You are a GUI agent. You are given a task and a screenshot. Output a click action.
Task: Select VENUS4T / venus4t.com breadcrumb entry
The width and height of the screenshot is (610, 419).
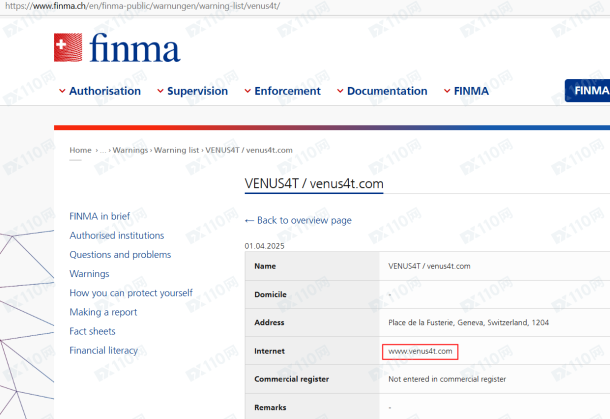tap(249, 150)
